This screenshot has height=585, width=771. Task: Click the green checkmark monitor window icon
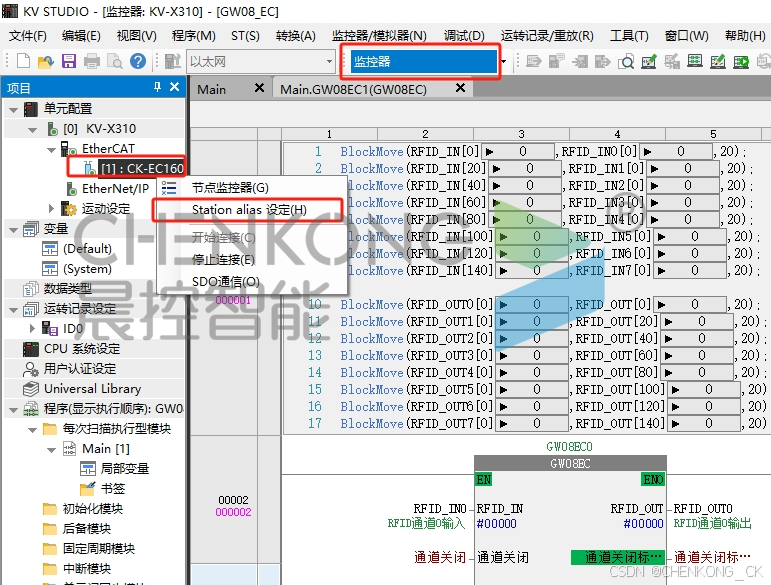(649, 62)
